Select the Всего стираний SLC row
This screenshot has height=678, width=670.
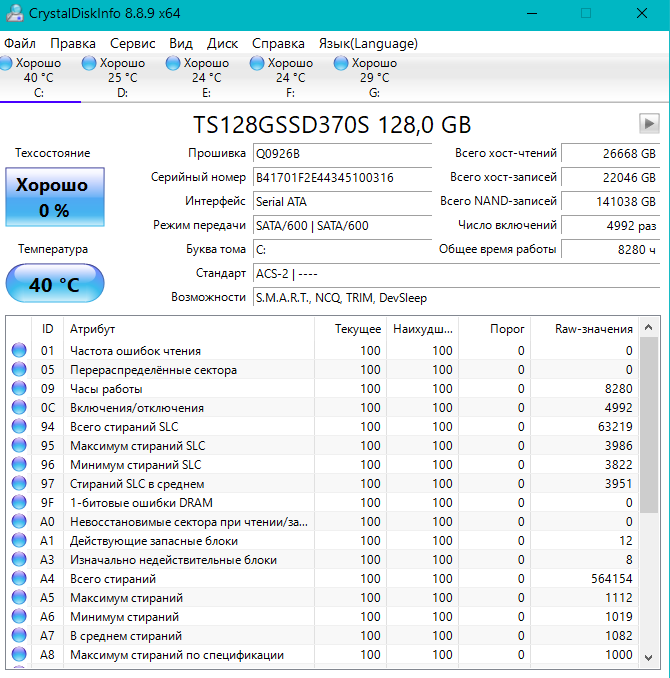(322, 427)
